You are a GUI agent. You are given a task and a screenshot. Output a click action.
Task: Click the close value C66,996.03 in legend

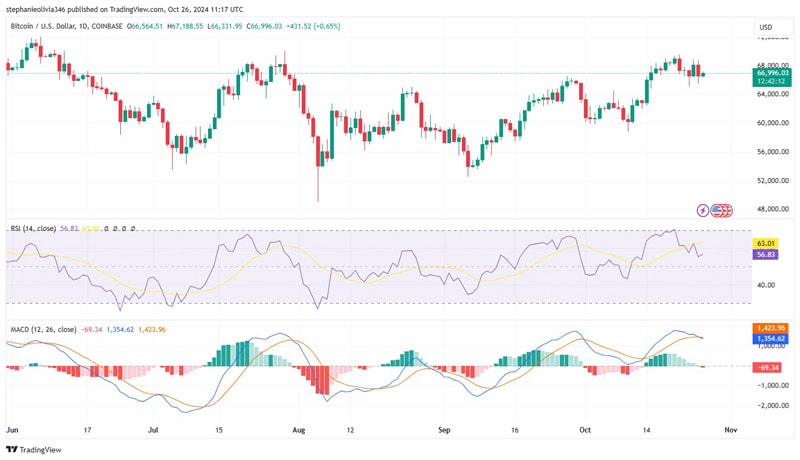point(264,26)
